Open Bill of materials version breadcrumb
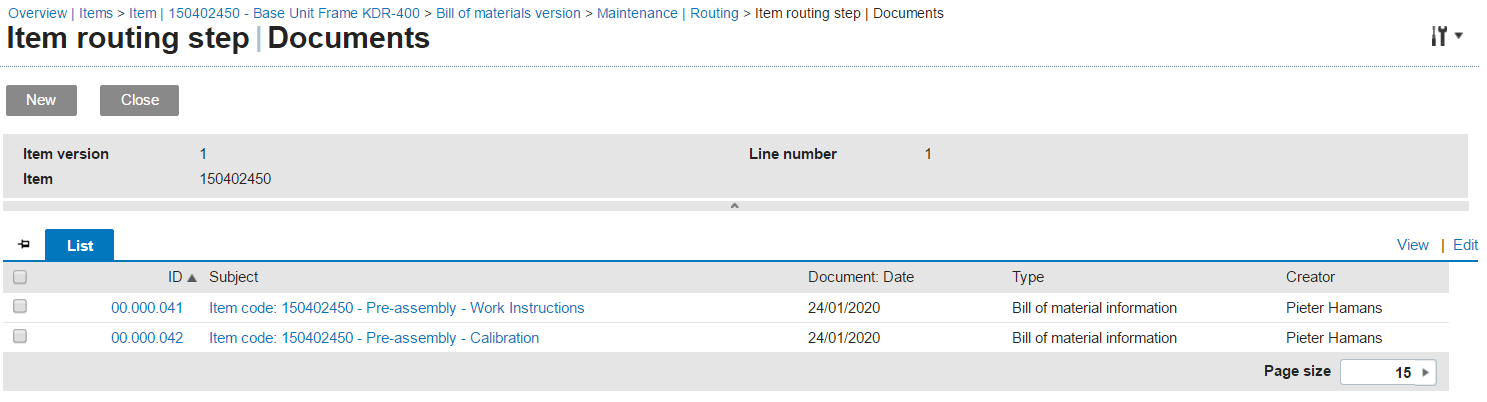Viewport: 1487px width, 402px height. pyautogui.click(x=508, y=13)
